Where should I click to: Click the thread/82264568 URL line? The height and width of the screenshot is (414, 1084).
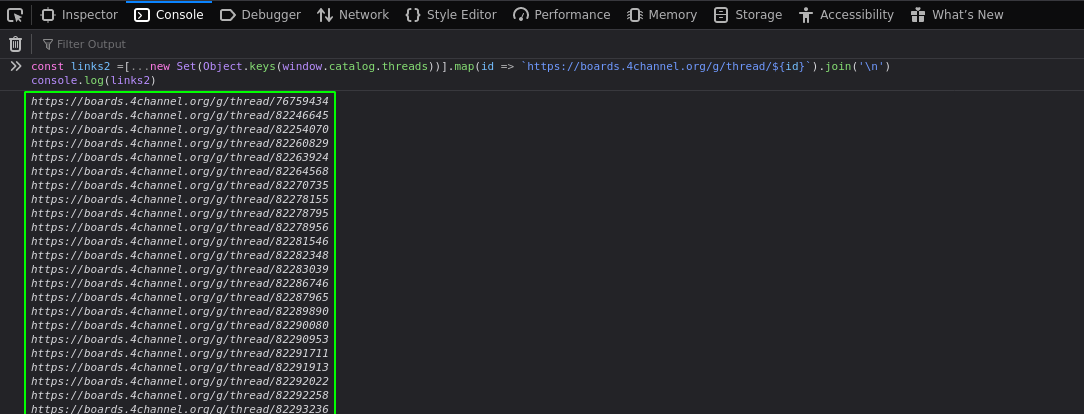180,171
